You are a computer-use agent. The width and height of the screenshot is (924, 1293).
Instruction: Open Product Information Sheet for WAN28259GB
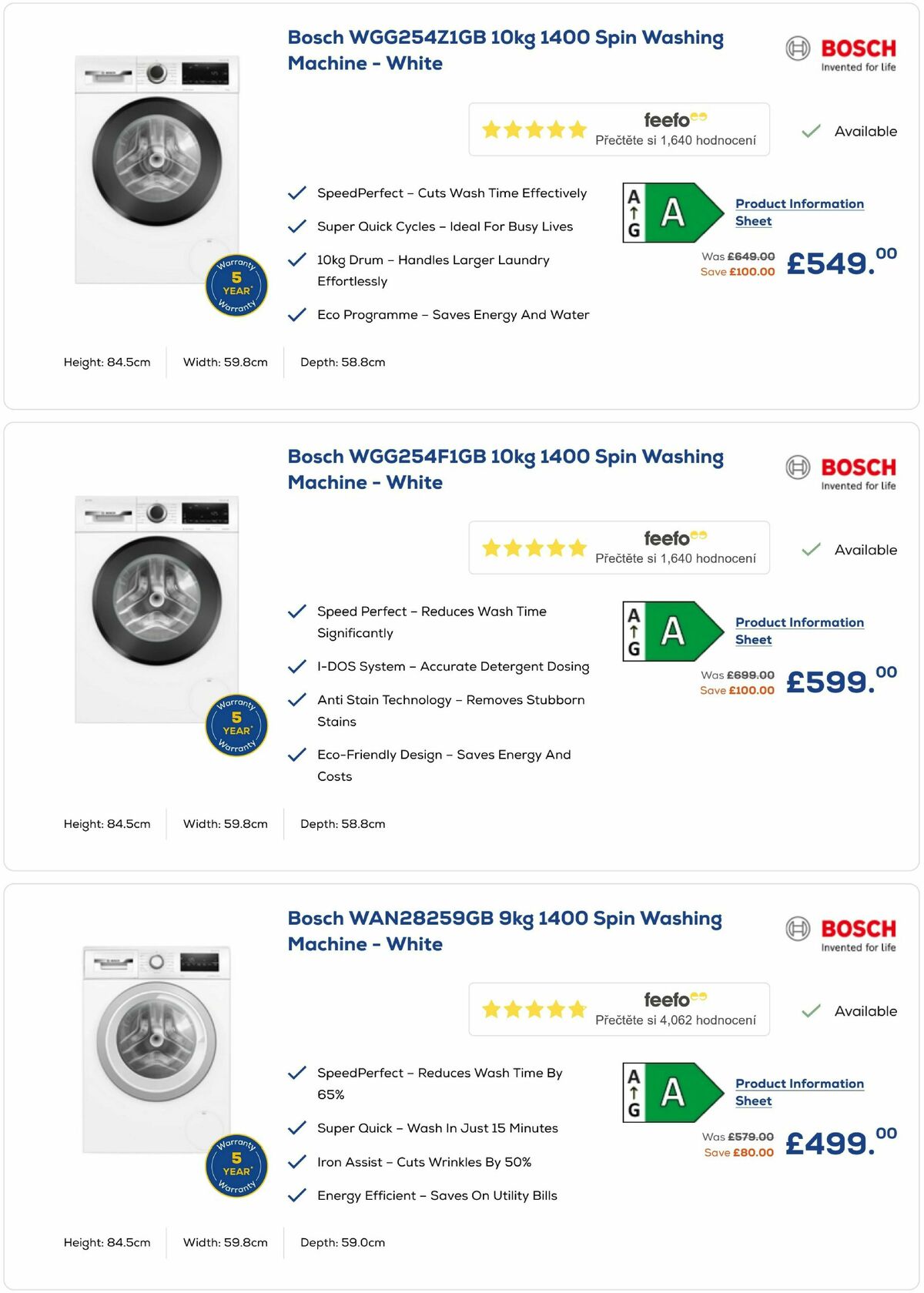coord(799,1092)
